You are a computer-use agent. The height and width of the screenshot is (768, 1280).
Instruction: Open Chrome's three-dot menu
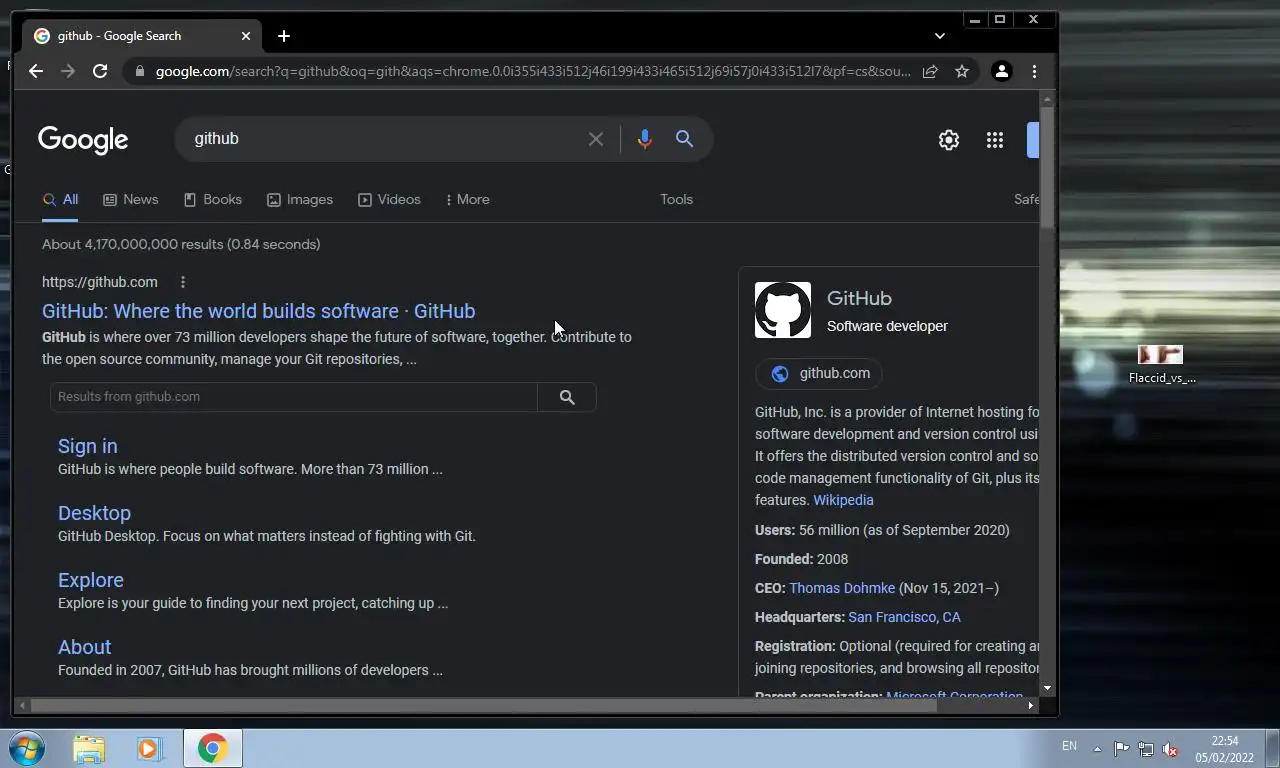tap(1034, 71)
